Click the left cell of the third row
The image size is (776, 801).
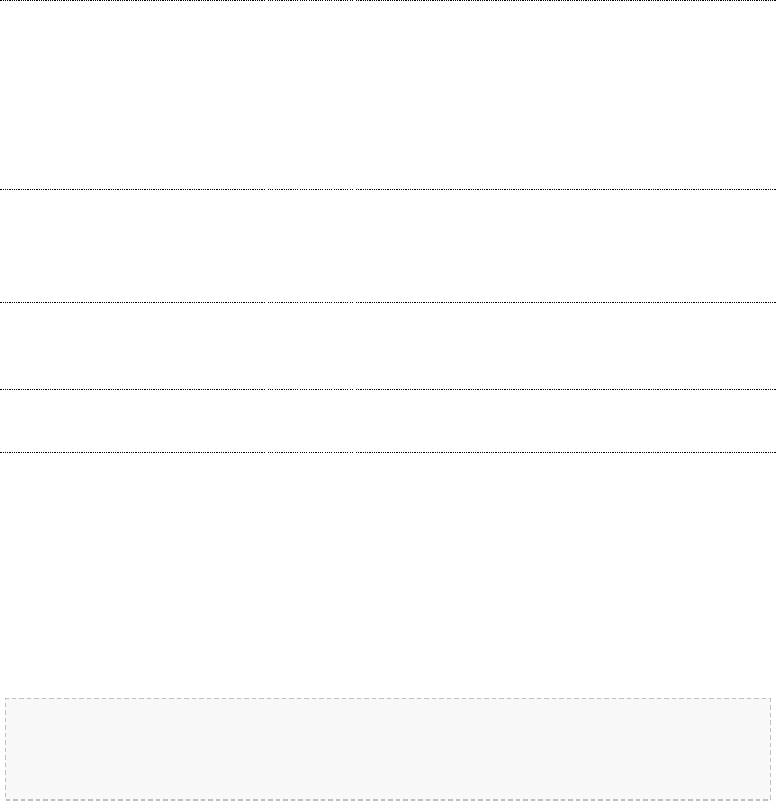point(132,346)
